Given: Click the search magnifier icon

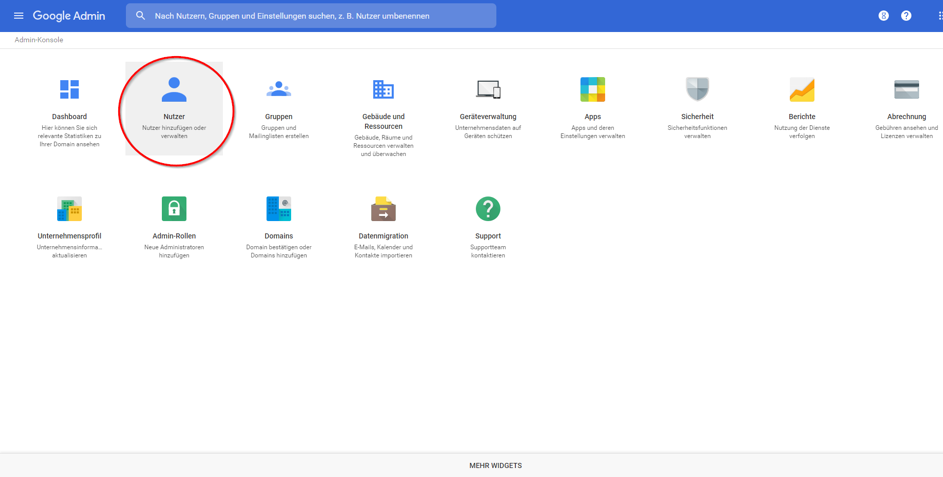Looking at the screenshot, I should pos(141,16).
